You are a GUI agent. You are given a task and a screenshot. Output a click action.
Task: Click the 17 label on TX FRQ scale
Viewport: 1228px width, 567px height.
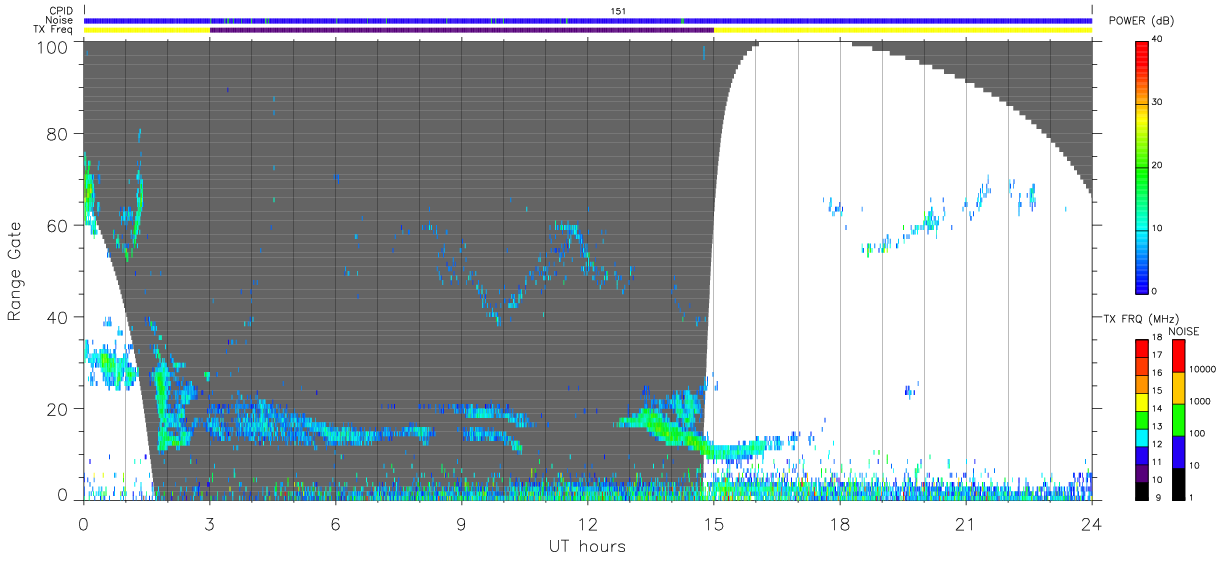1159,355
